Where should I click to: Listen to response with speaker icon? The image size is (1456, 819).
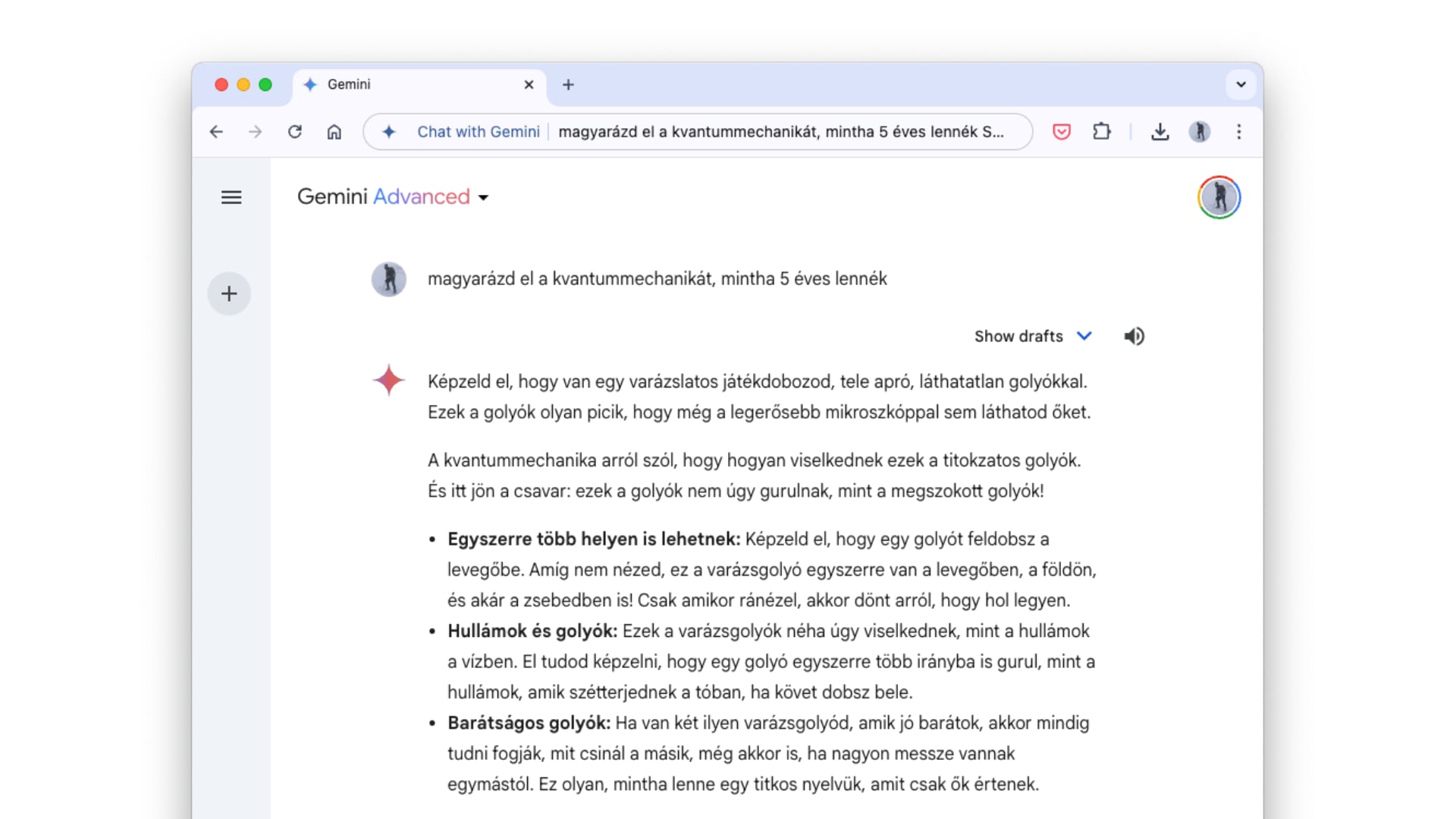coord(1134,336)
